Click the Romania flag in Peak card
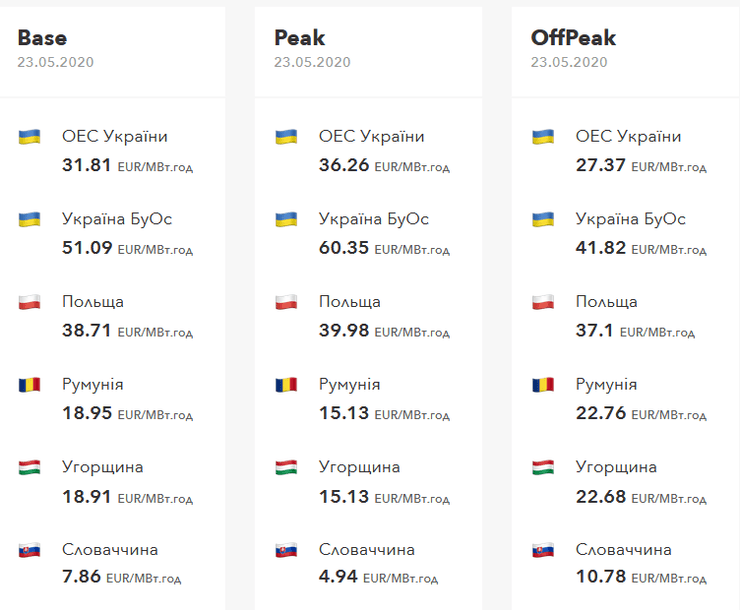This screenshot has height=610, width=740. click(x=286, y=385)
